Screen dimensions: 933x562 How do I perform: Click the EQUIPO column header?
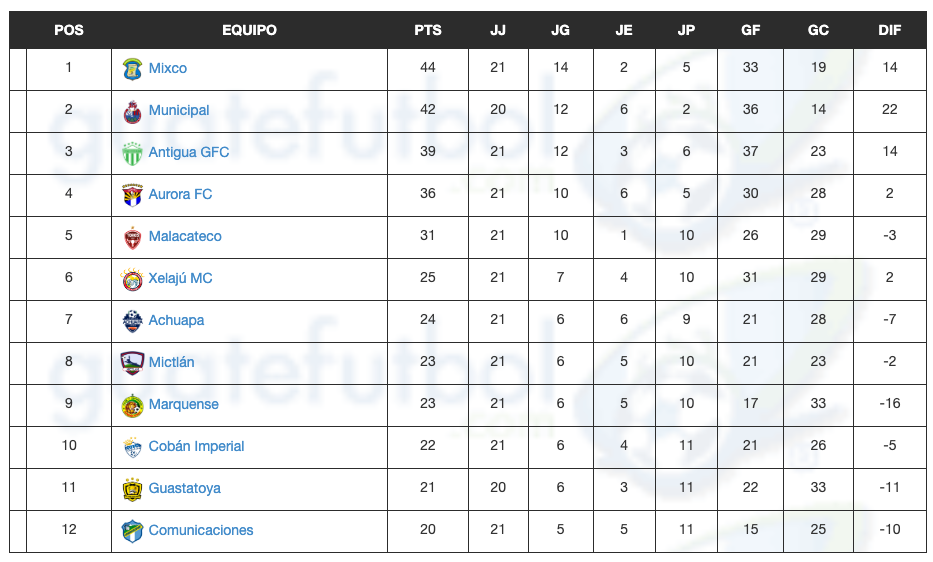click(x=249, y=30)
